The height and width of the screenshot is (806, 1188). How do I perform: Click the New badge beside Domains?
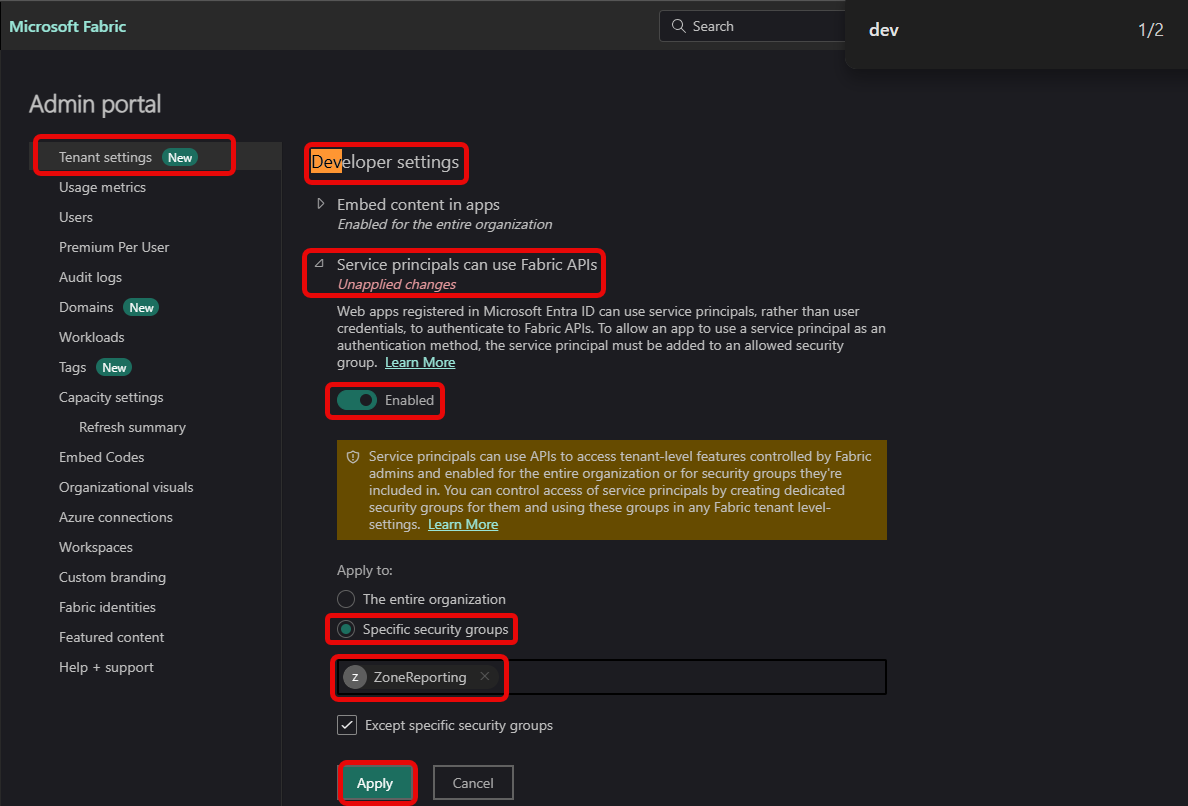pyautogui.click(x=141, y=308)
